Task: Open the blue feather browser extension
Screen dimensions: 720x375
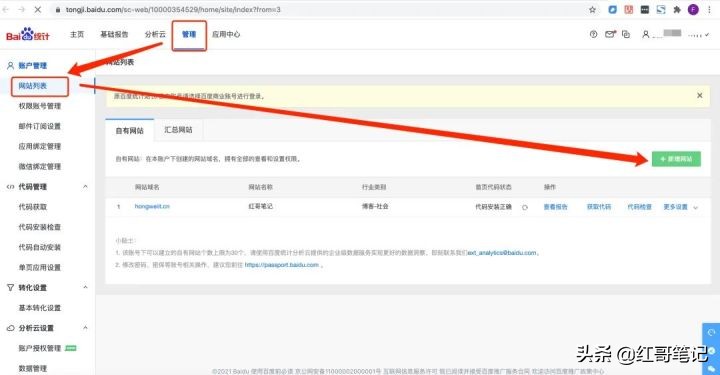Action: (x=612, y=10)
